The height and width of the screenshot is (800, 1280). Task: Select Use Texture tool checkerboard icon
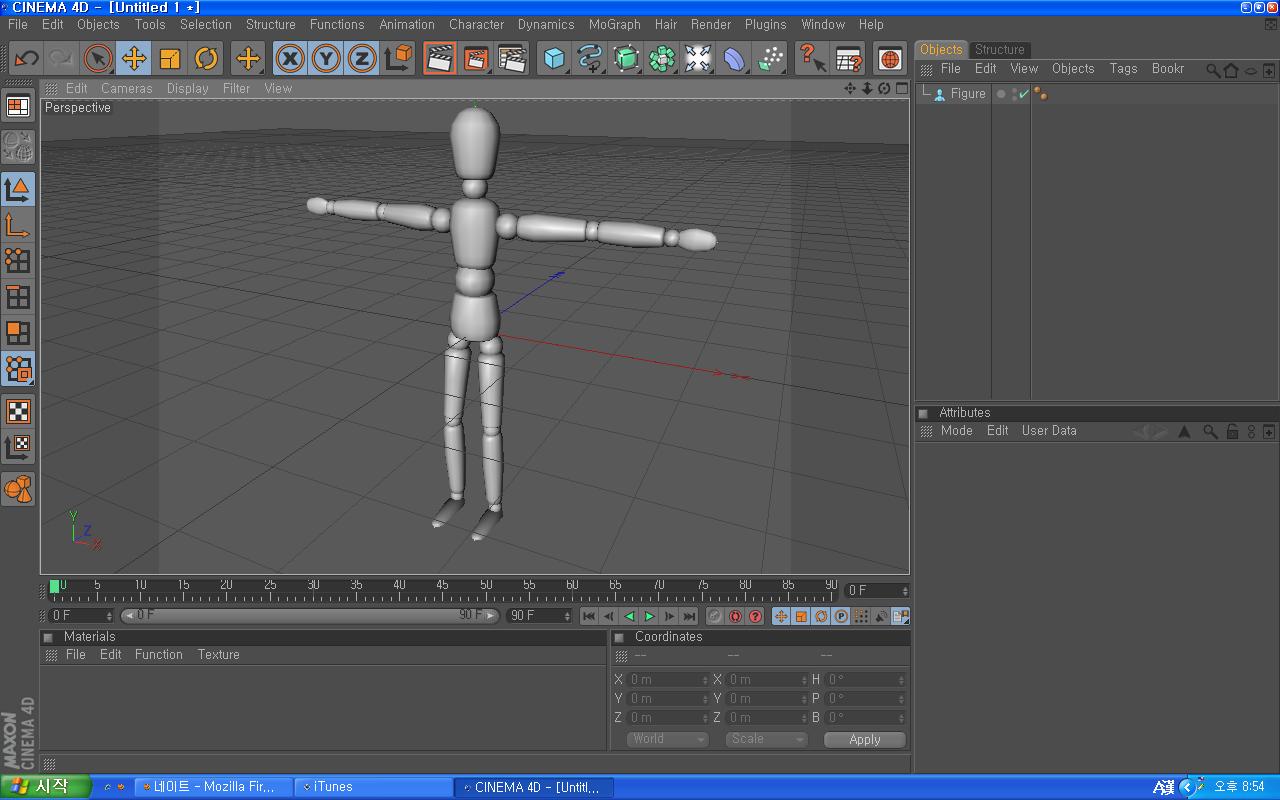tap(18, 411)
